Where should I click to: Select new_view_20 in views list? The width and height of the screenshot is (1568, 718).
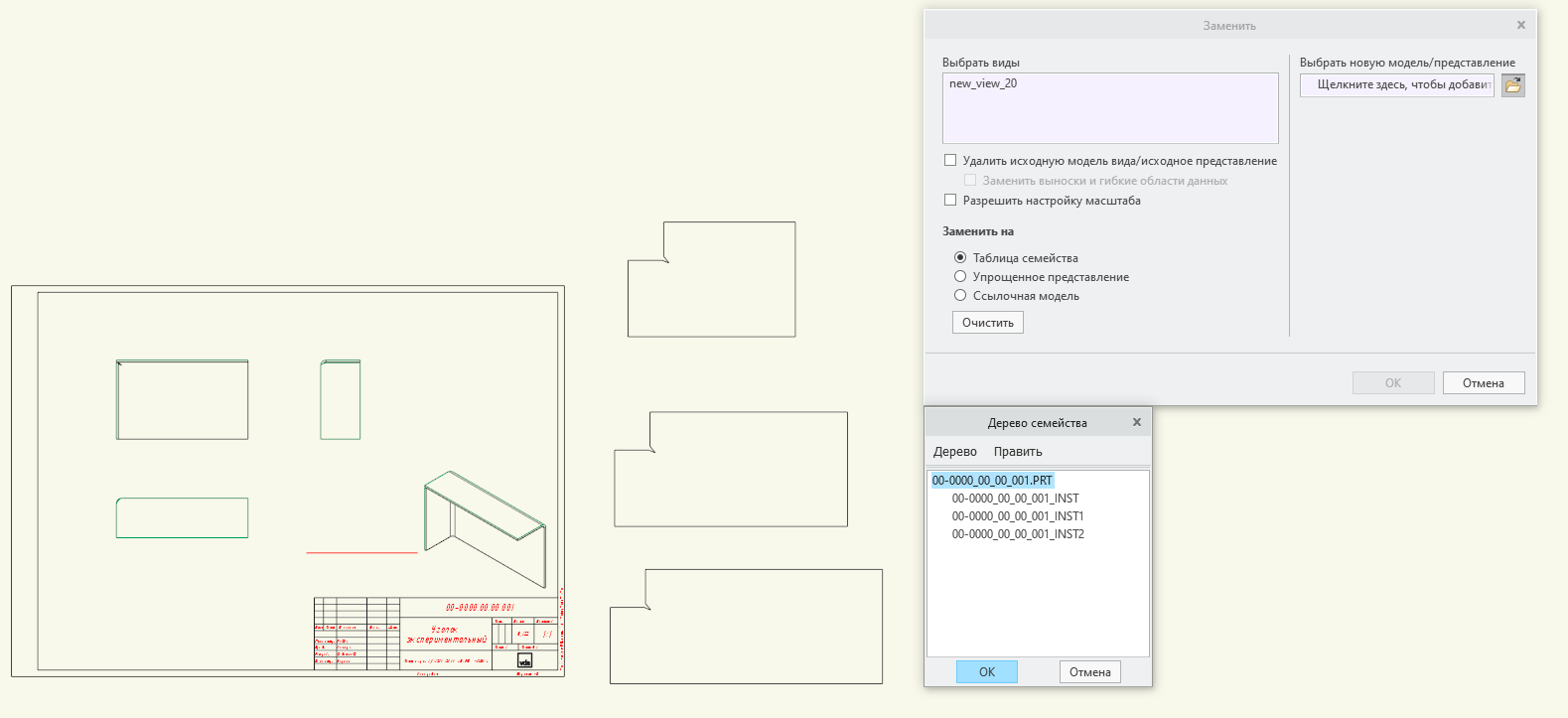983,83
